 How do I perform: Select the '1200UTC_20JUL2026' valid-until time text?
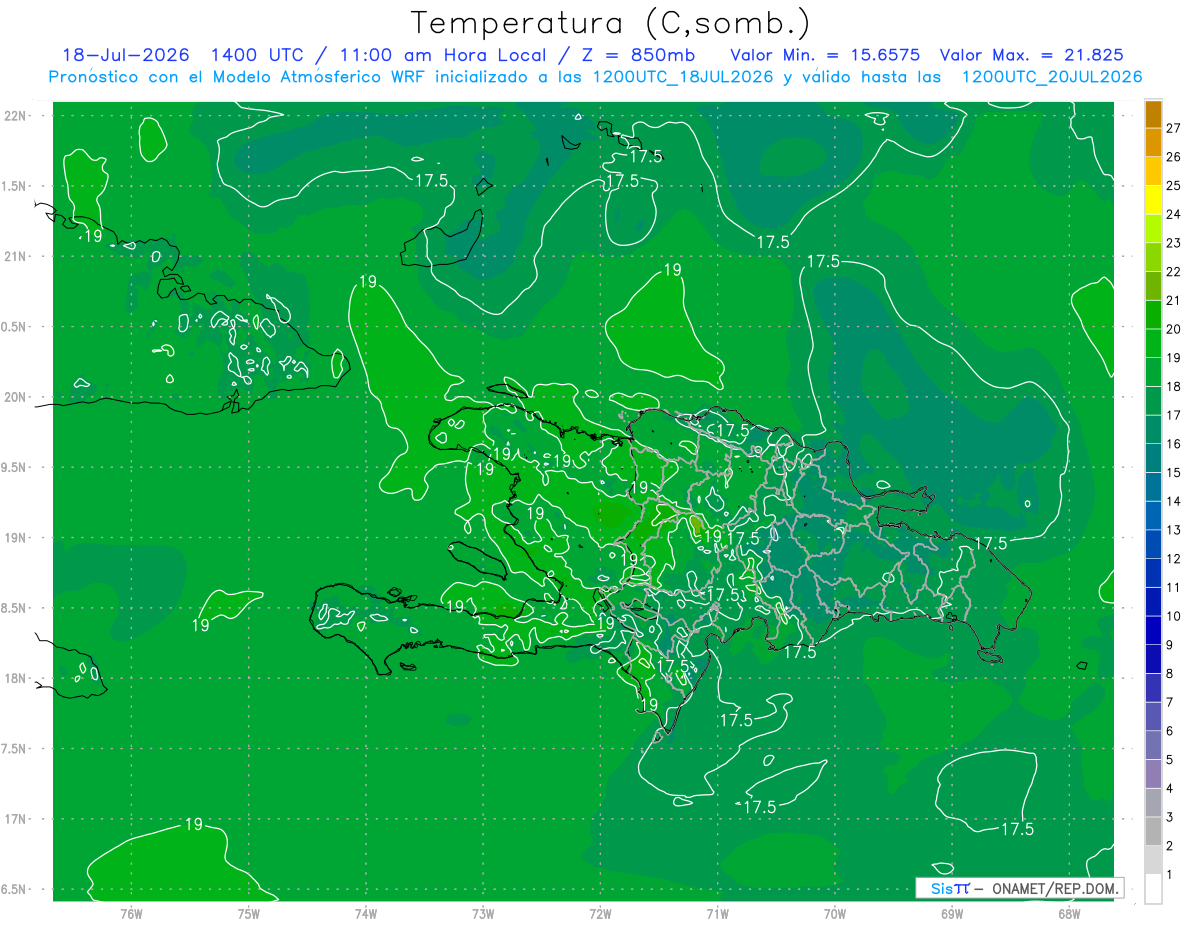(1050, 77)
